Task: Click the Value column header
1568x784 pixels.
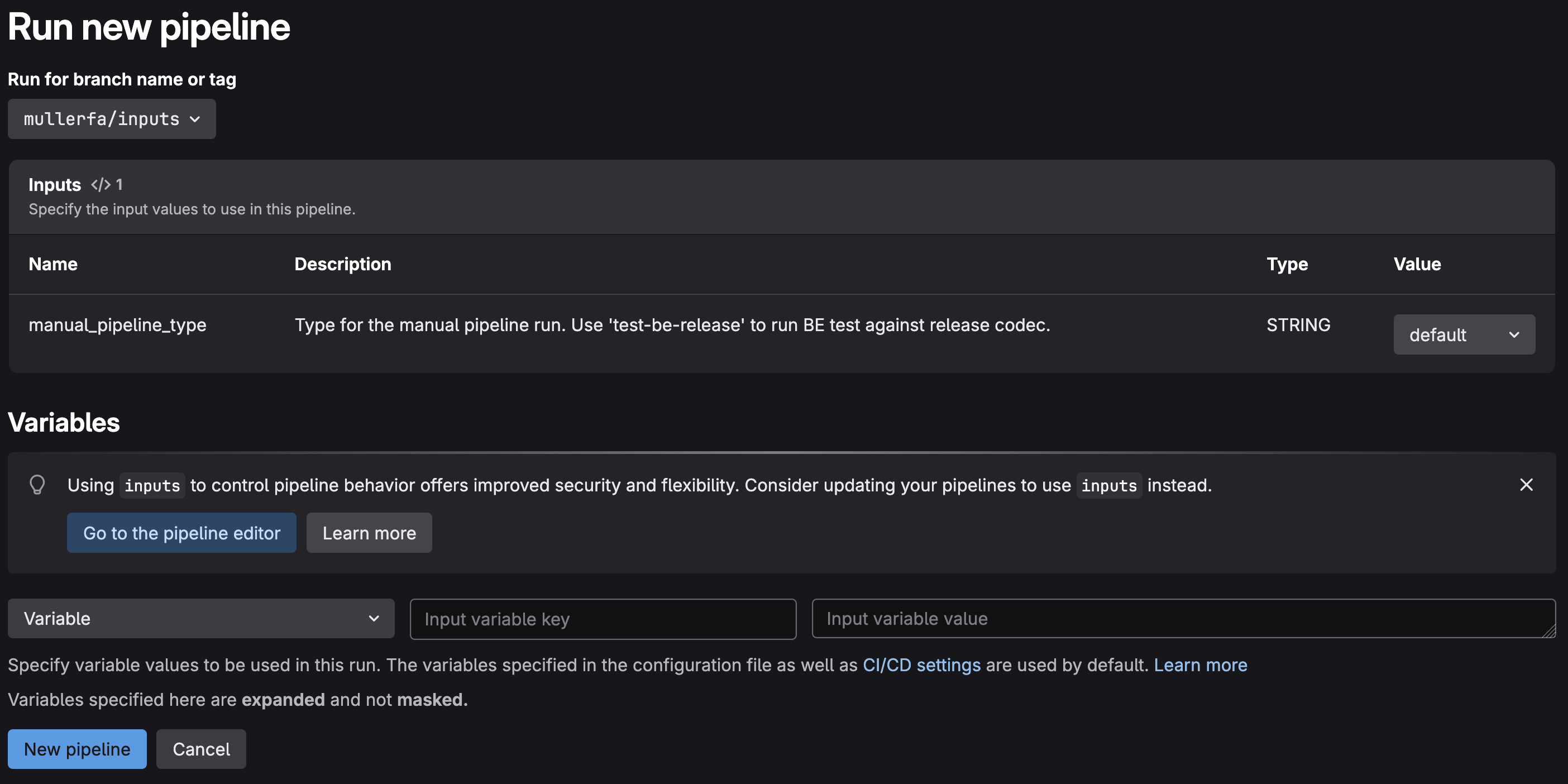Action: (x=1417, y=264)
